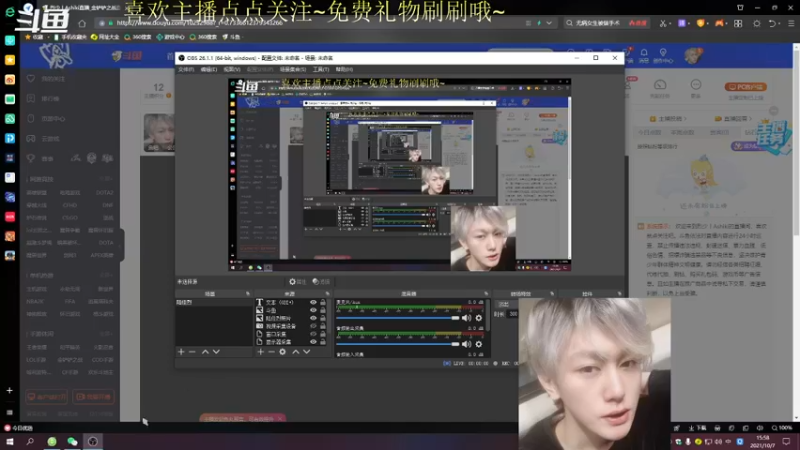Toggle lock on display capture source
The height and width of the screenshot is (450, 800).
322,342
